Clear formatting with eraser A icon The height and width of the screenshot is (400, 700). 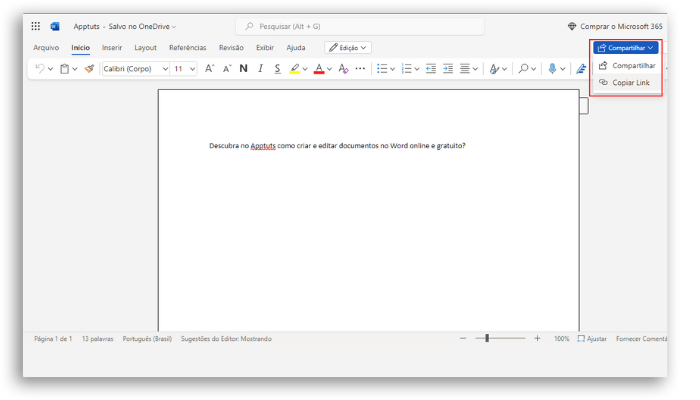pos(343,69)
